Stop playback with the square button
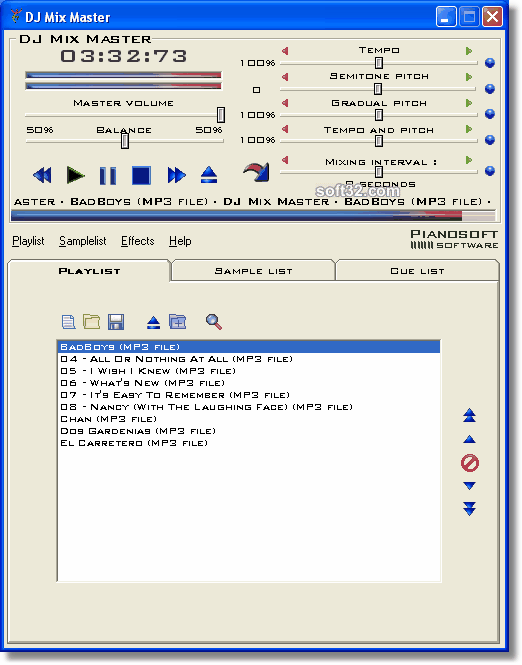The image size is (522, 665). 141,176
